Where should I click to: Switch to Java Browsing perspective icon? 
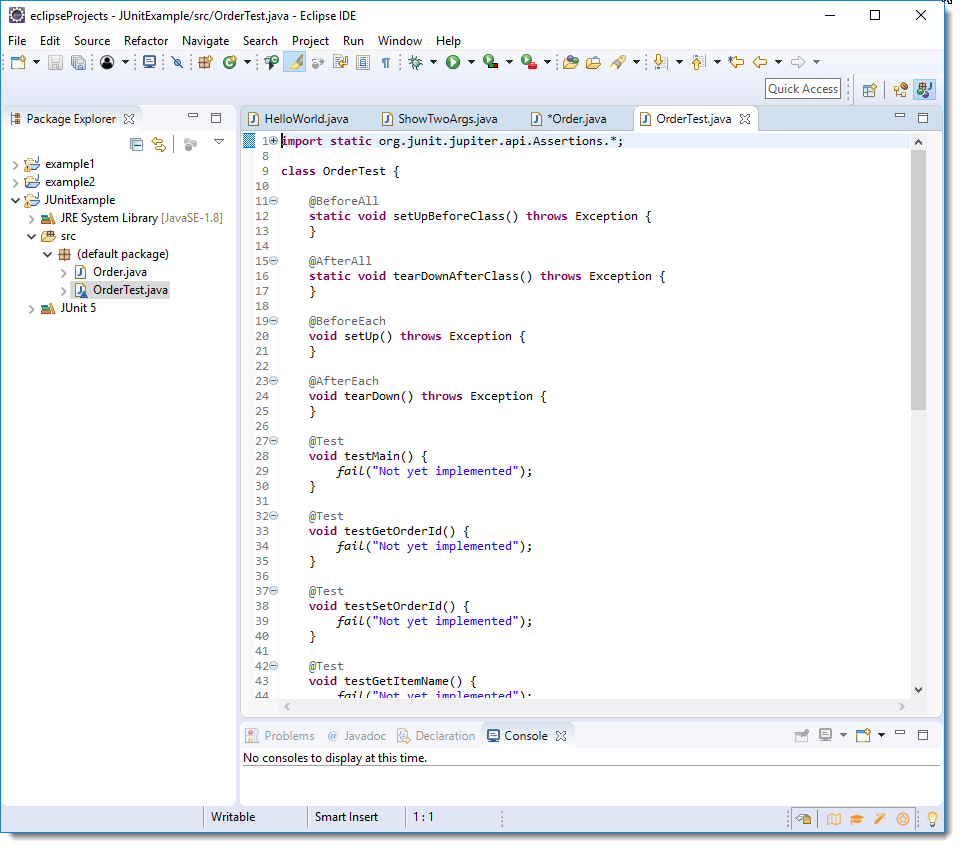click(901, 90)
